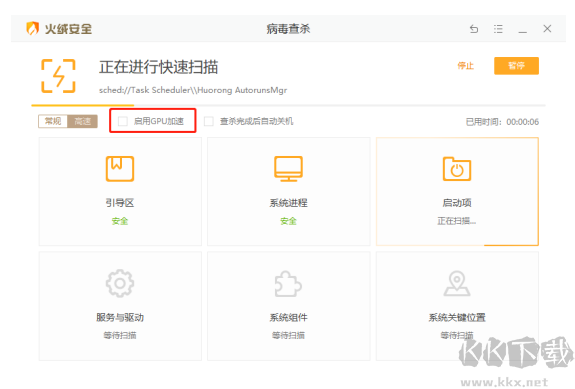Click 等待扫描 under 系统组件
Screen dimensions: 575x389
pyautogui.click(x=288, y=335)
